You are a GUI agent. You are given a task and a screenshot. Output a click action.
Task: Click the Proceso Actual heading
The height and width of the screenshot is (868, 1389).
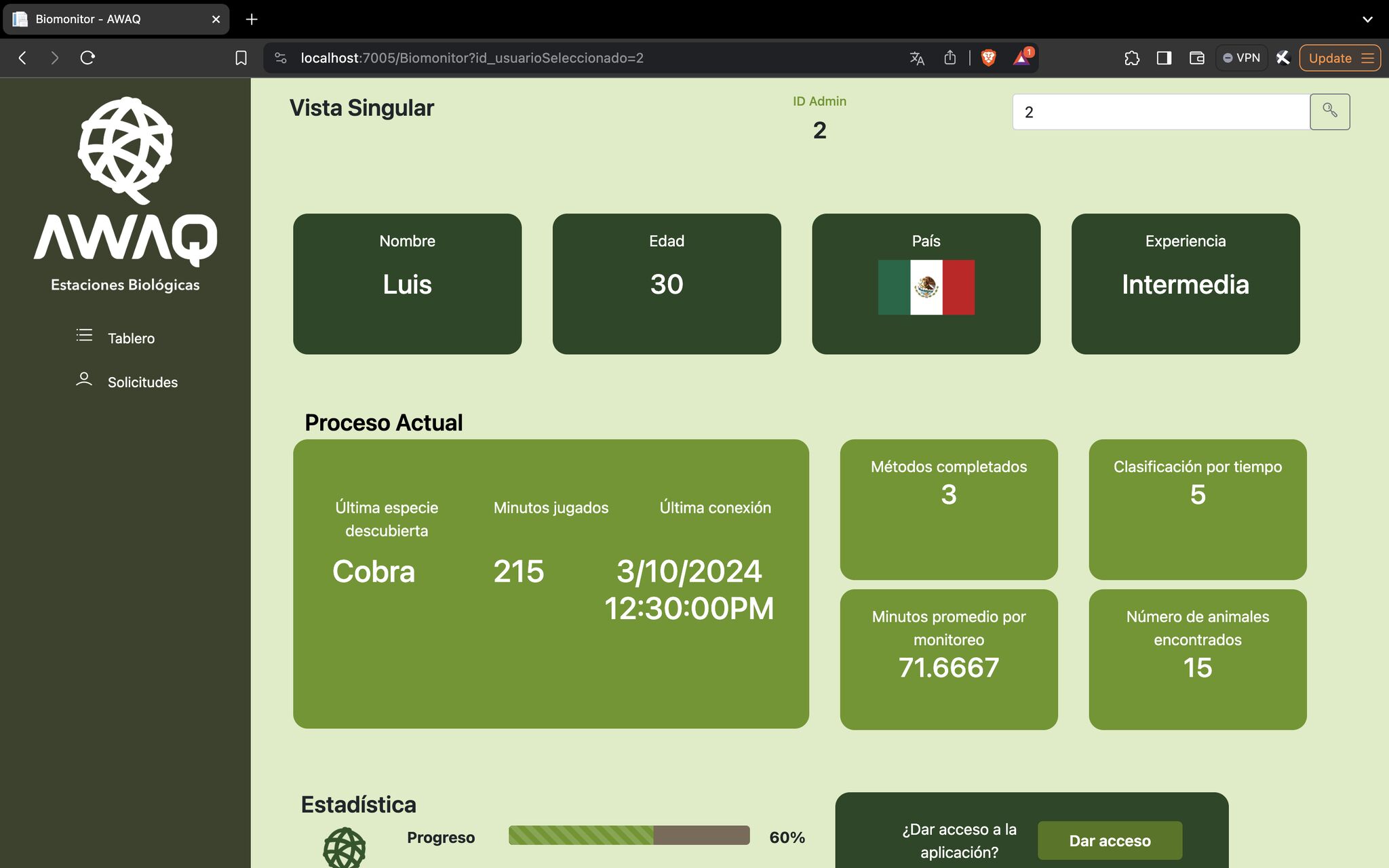point(383,422)
